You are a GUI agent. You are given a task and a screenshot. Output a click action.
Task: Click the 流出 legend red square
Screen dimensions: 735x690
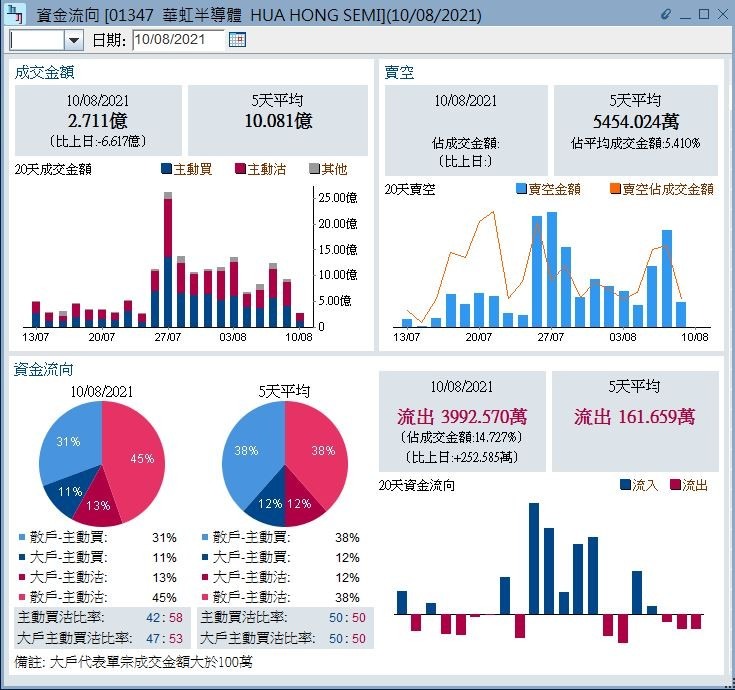point(675,485)
